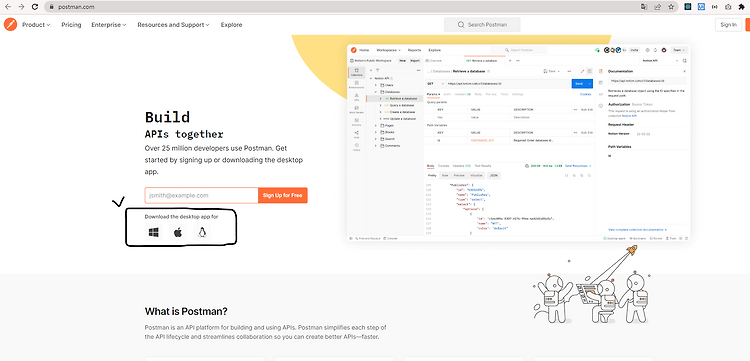Expand the Product dropdown menu

point(36,25)
